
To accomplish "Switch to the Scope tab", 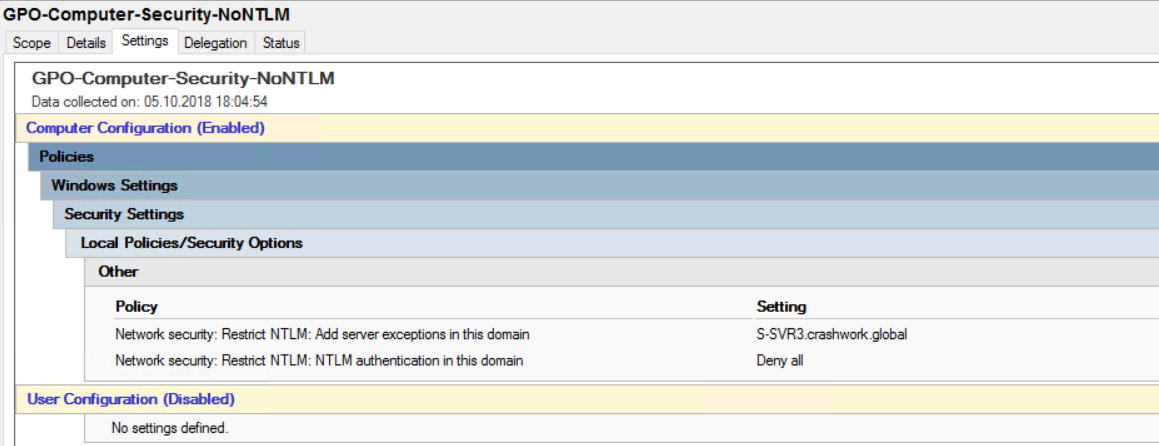I will point(32,43).
